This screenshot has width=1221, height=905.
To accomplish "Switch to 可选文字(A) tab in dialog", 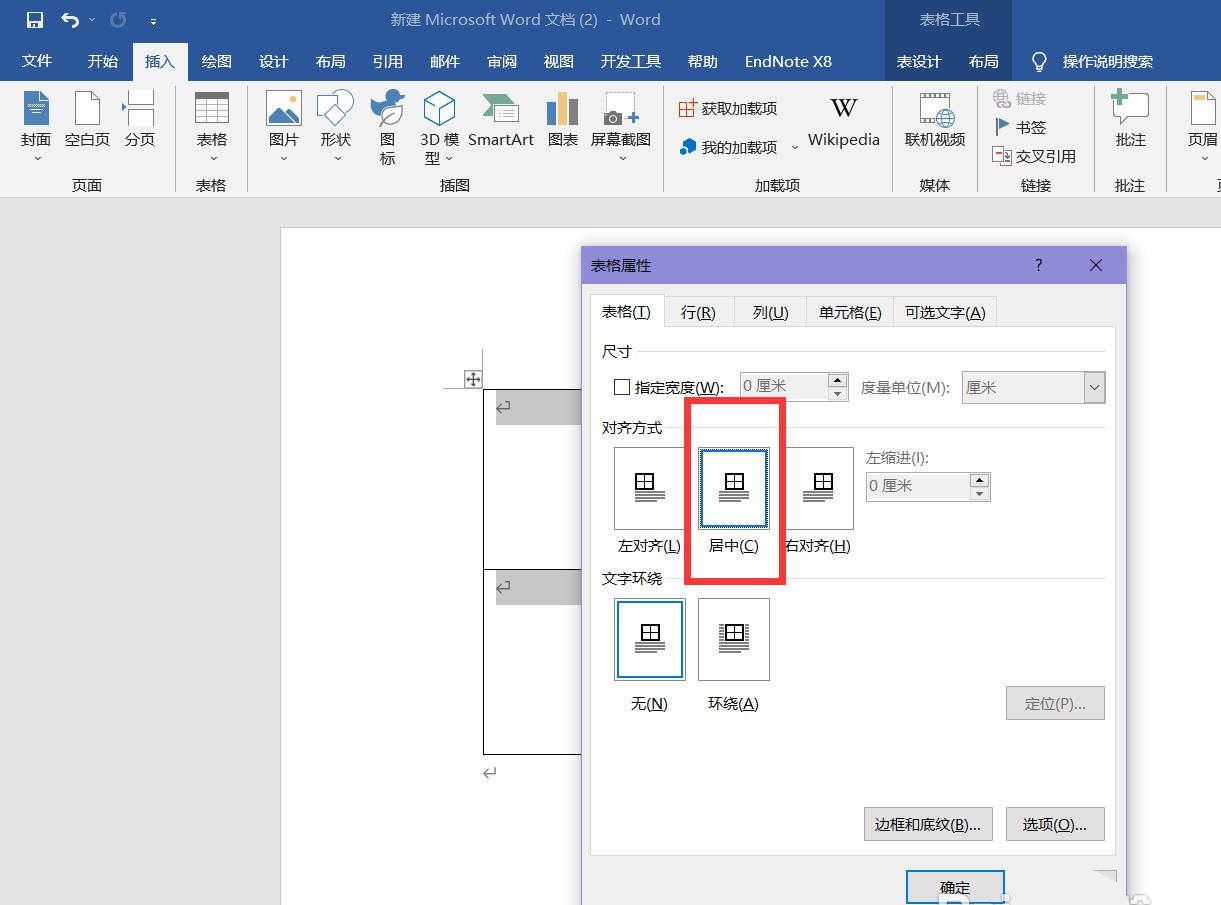I will [x=945, y=312].
